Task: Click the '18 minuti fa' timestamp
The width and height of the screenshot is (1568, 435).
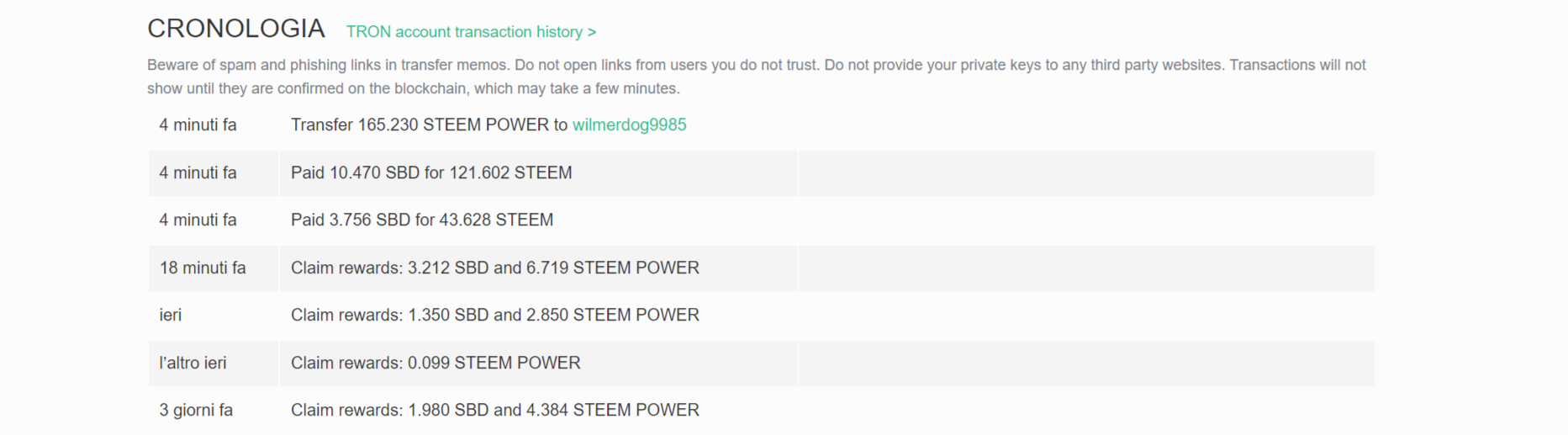Action: point(203,268)
